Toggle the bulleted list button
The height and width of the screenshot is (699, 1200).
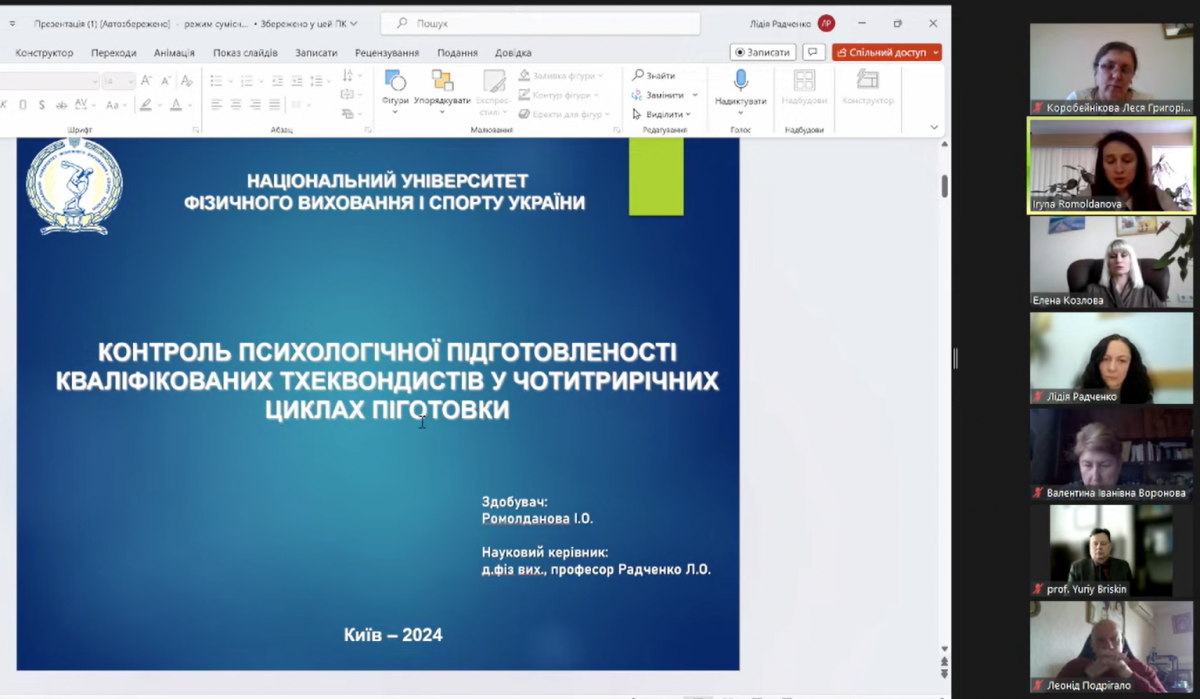click(x=217, y=81)
